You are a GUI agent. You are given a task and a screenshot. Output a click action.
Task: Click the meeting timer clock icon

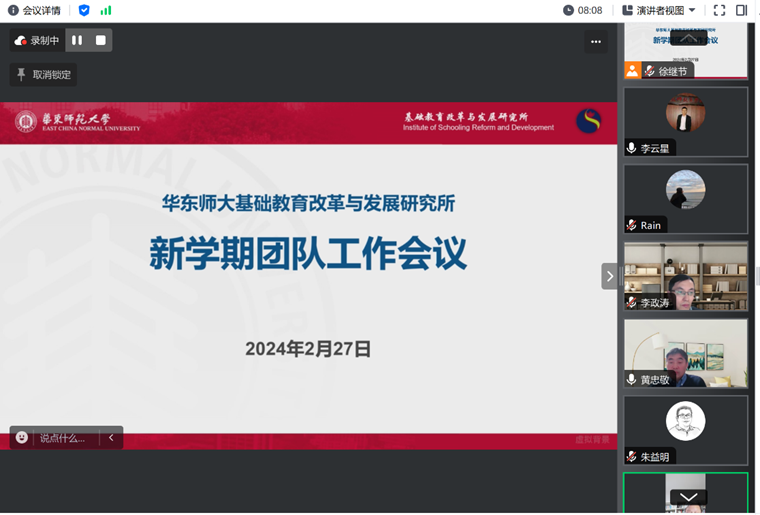tap(568, 10)
